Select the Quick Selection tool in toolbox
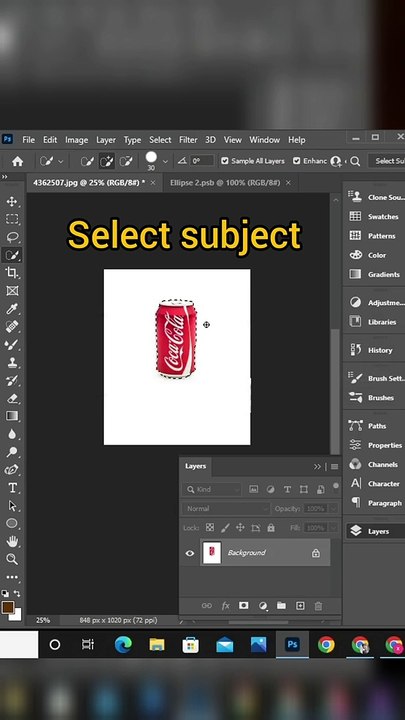The height and width of the screenshot is (720, 405). pos(12,255)
